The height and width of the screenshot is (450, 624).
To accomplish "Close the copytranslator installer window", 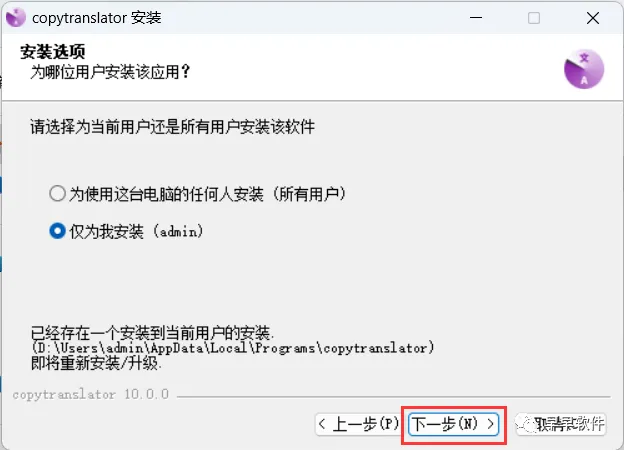I will tap(593, 18).
